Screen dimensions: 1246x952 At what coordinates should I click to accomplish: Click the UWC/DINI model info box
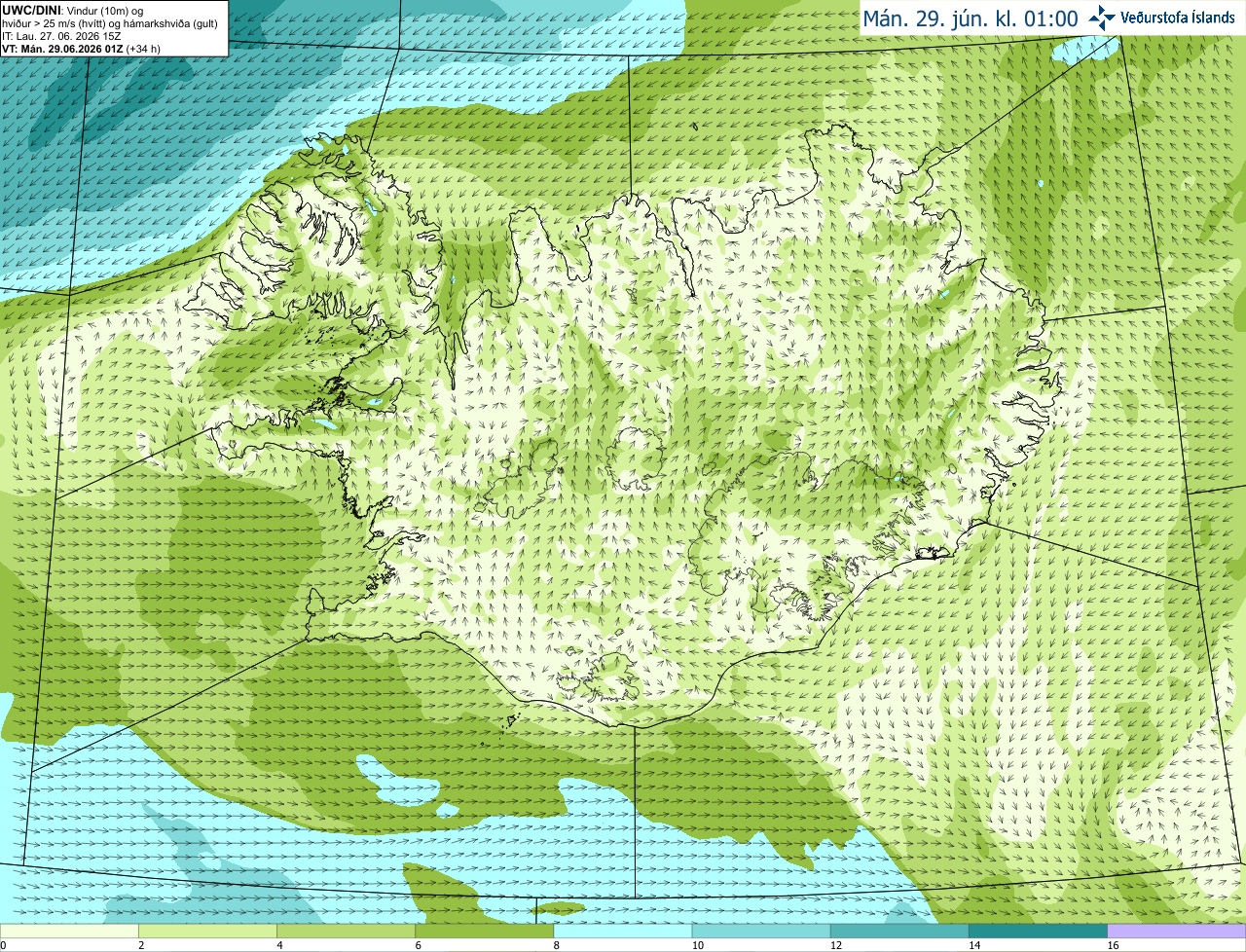pyautogui.click(x=114, y=28)
